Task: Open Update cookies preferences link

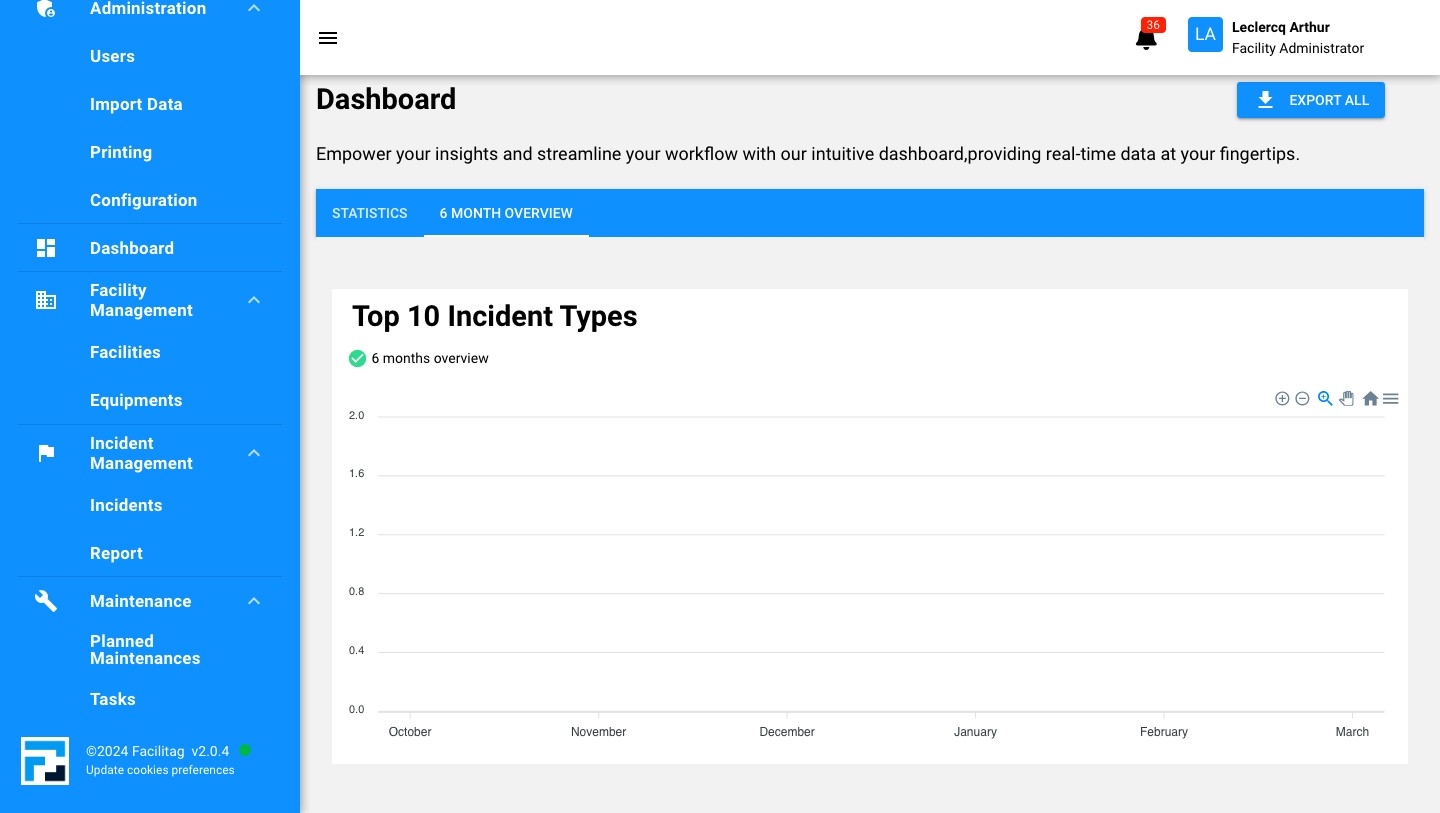Action: tap(160, 770)
